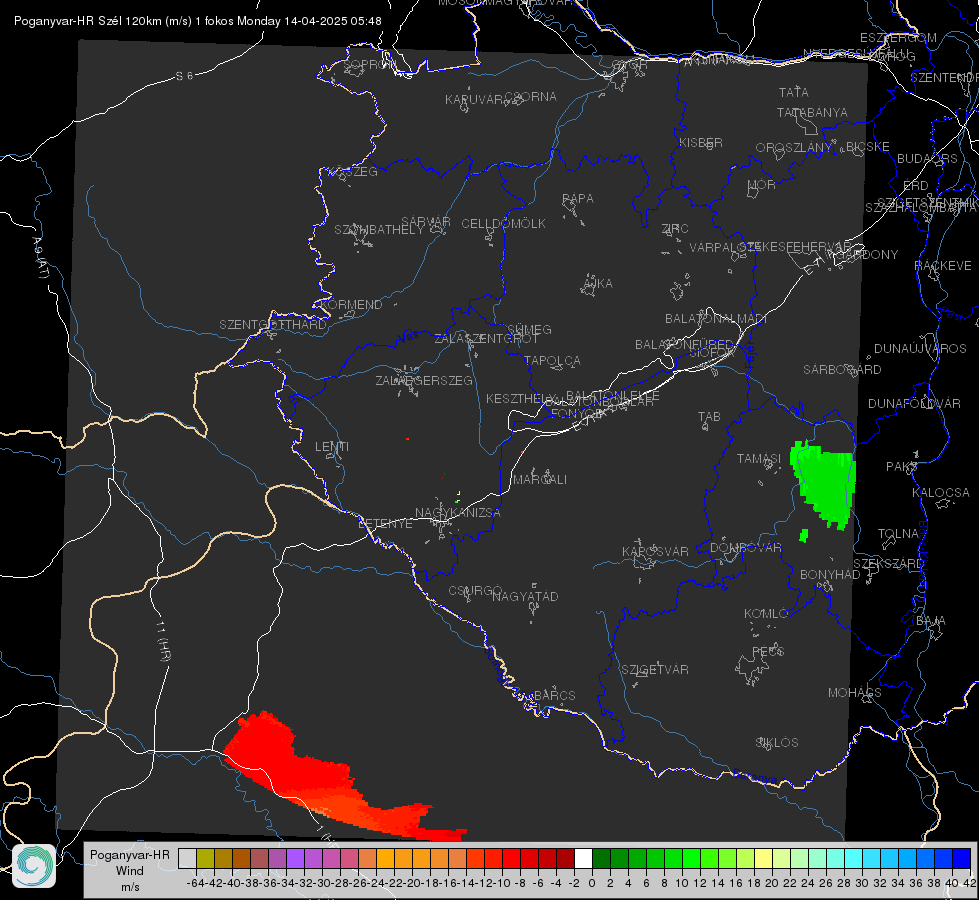This screenshot has height=900, width=979.
Task: Click the ZALASZENTGROT city label
Action: click(486, 339)
